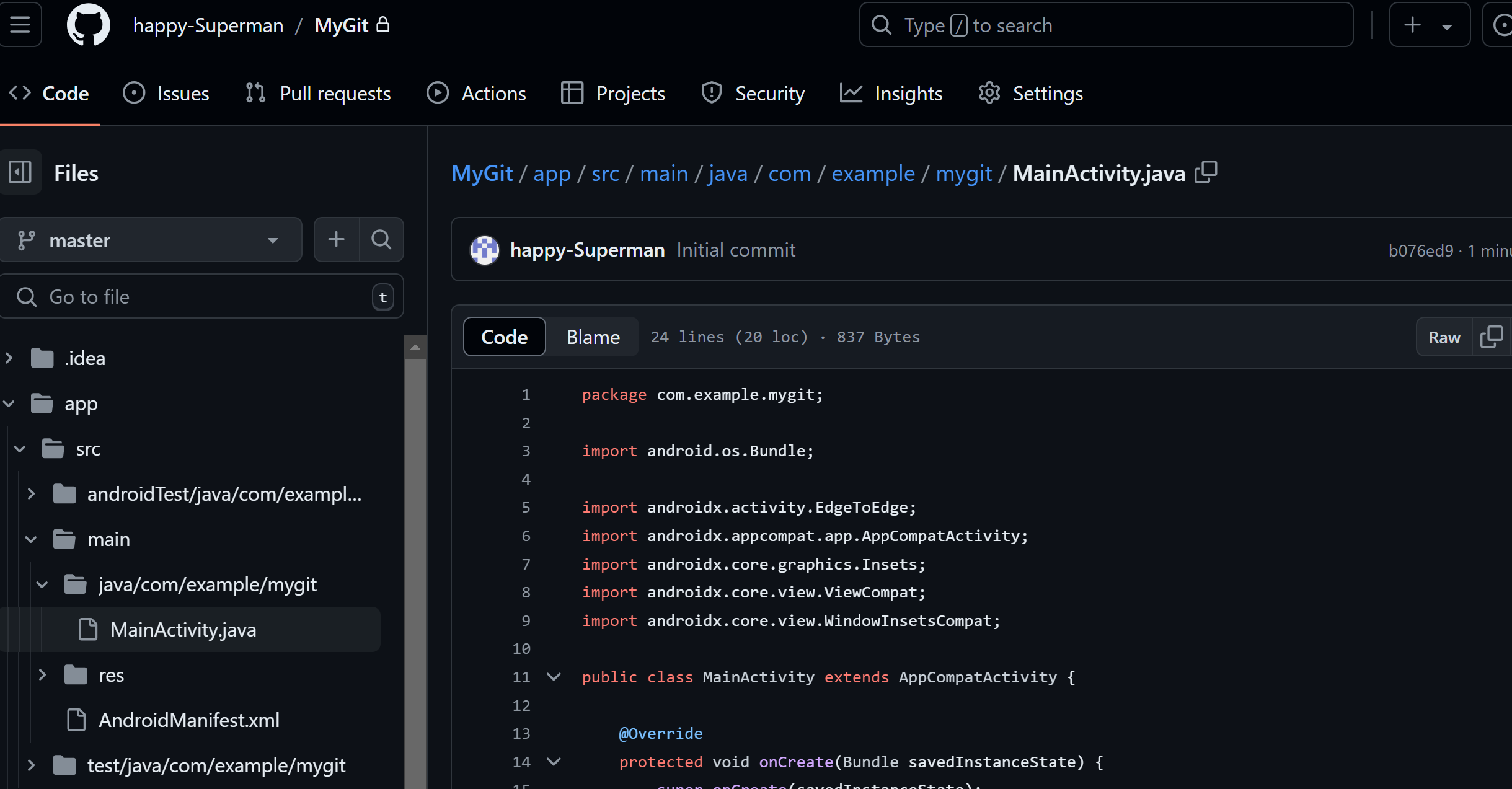
Task: Open the Projects tab
Action: point(613,93)
